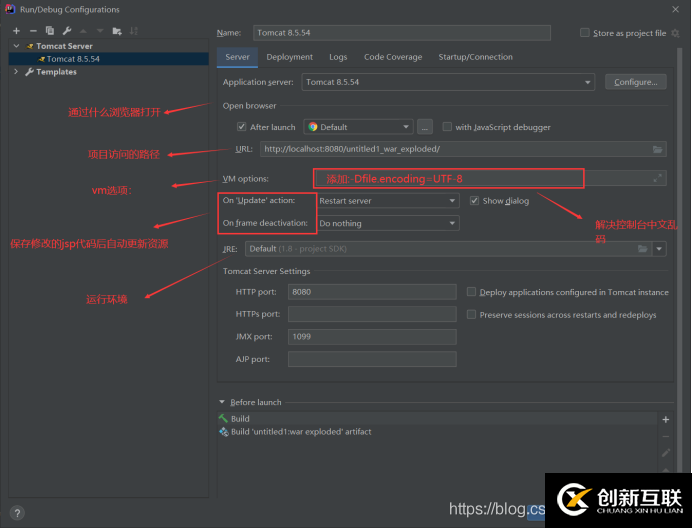Image resolution: width=692 pixels, height=528 pixels.
Task: Uncheck the After launch checkbox
Action: click(241, 127)
